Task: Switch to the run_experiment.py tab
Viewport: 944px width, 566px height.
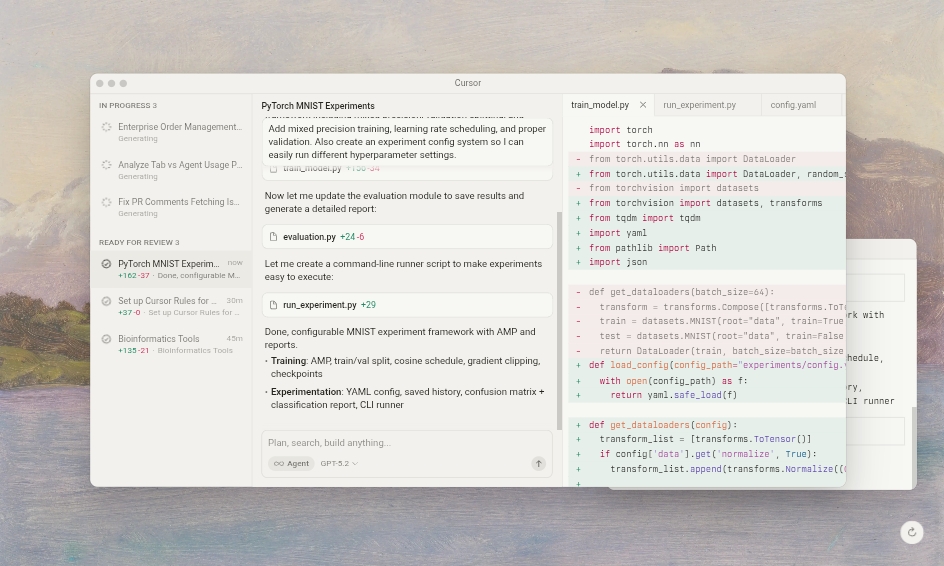Action: click(x=699, y=105)
